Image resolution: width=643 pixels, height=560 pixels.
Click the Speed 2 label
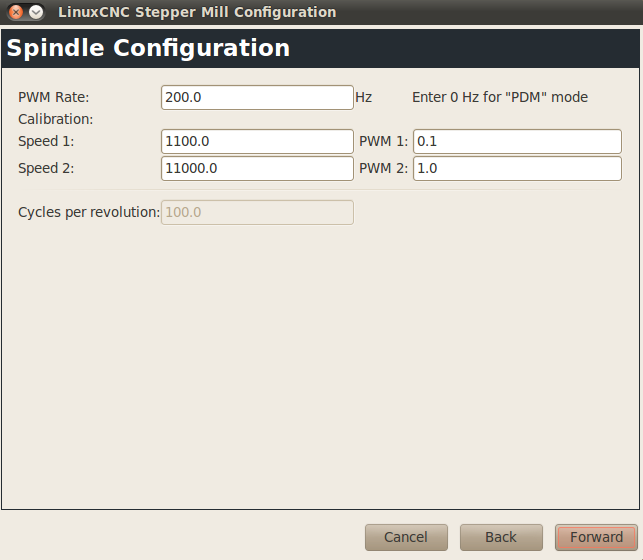(x=46, y=168)
